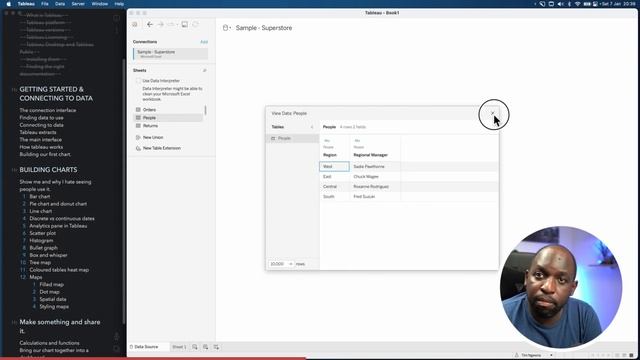Click the sheets list scrollbar
Viewport: 640px width, 360px height.
(x=205, y=110)
